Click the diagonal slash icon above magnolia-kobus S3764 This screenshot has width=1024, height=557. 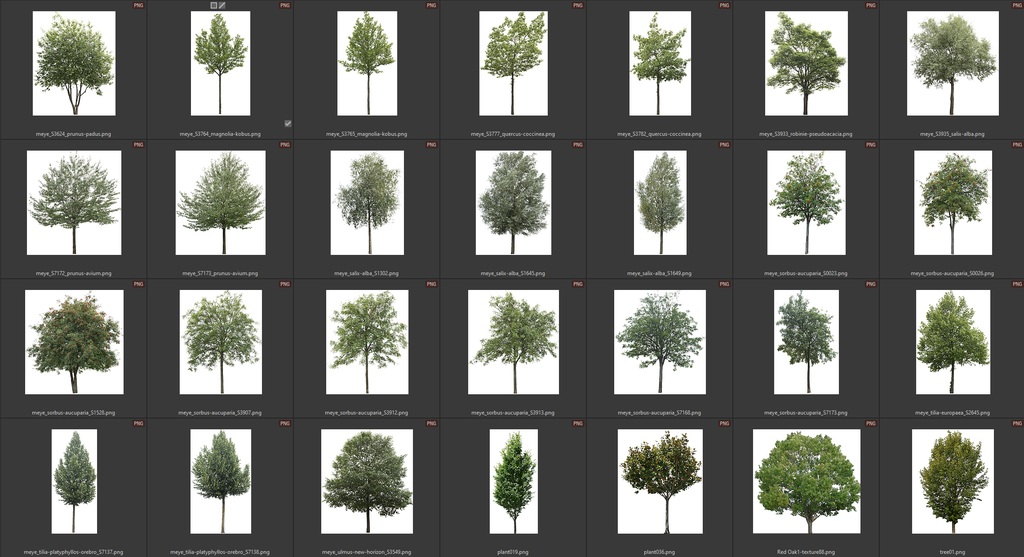(x=223, y=5)
